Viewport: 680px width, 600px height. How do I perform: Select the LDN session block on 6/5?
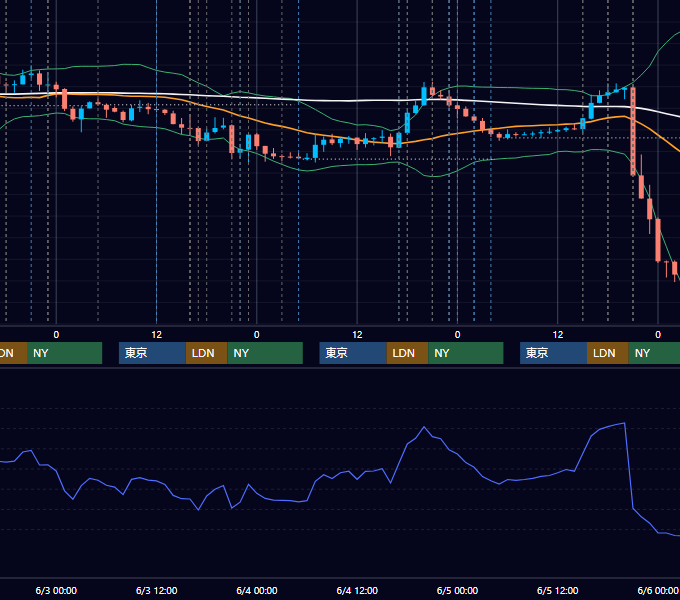pyautogui.click(x=608, y=353)
